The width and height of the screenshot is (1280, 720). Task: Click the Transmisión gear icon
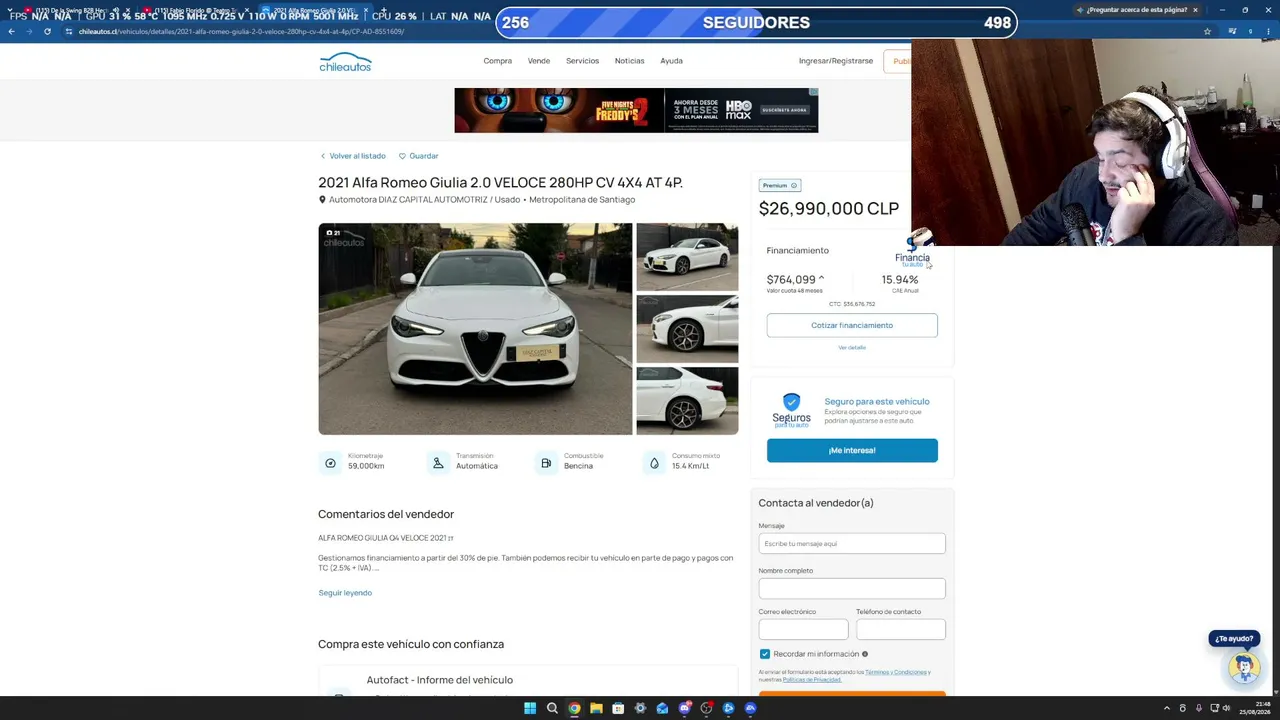(438, 463)
